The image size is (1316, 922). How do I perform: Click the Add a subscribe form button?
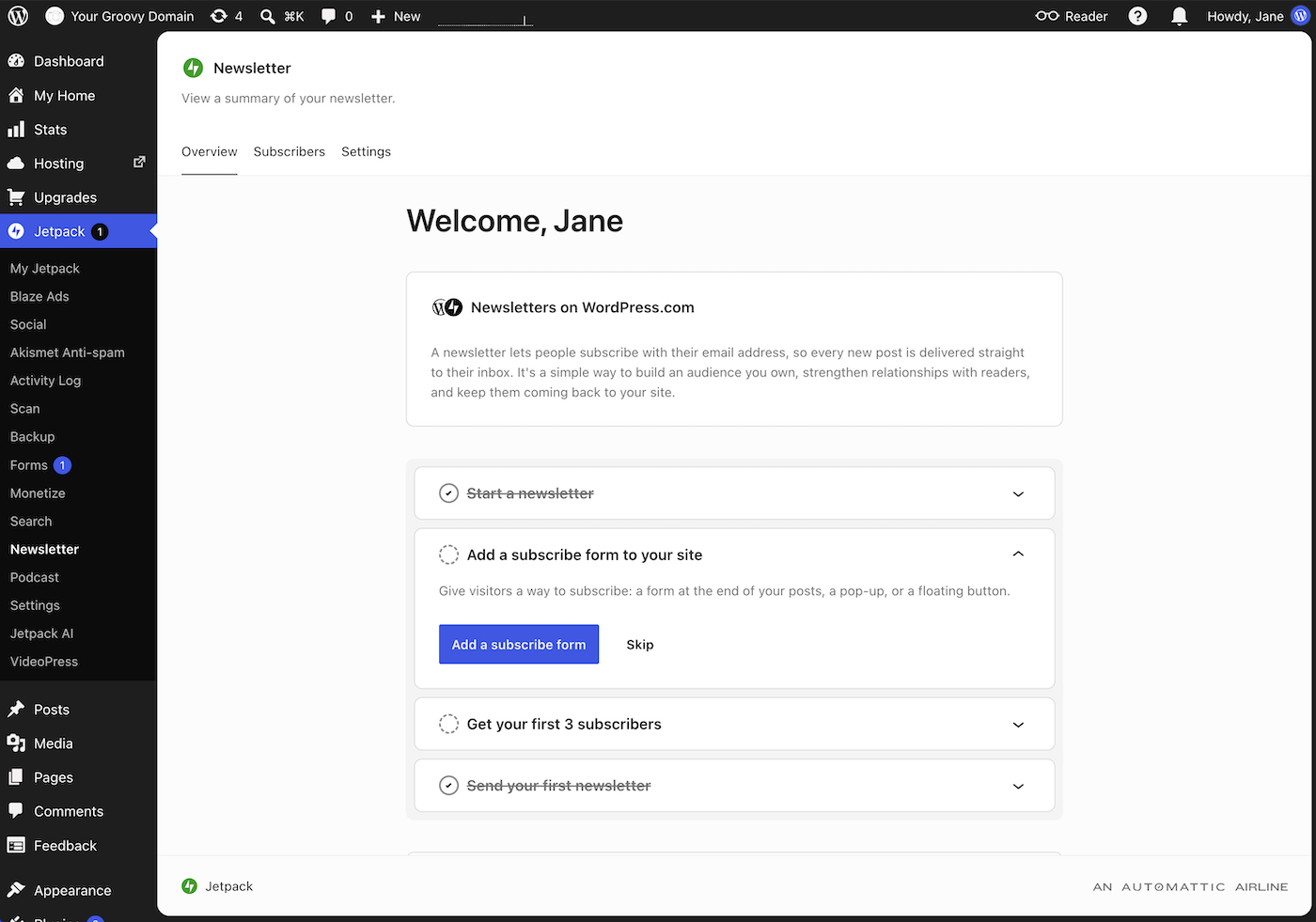click(x=519, y=644)
